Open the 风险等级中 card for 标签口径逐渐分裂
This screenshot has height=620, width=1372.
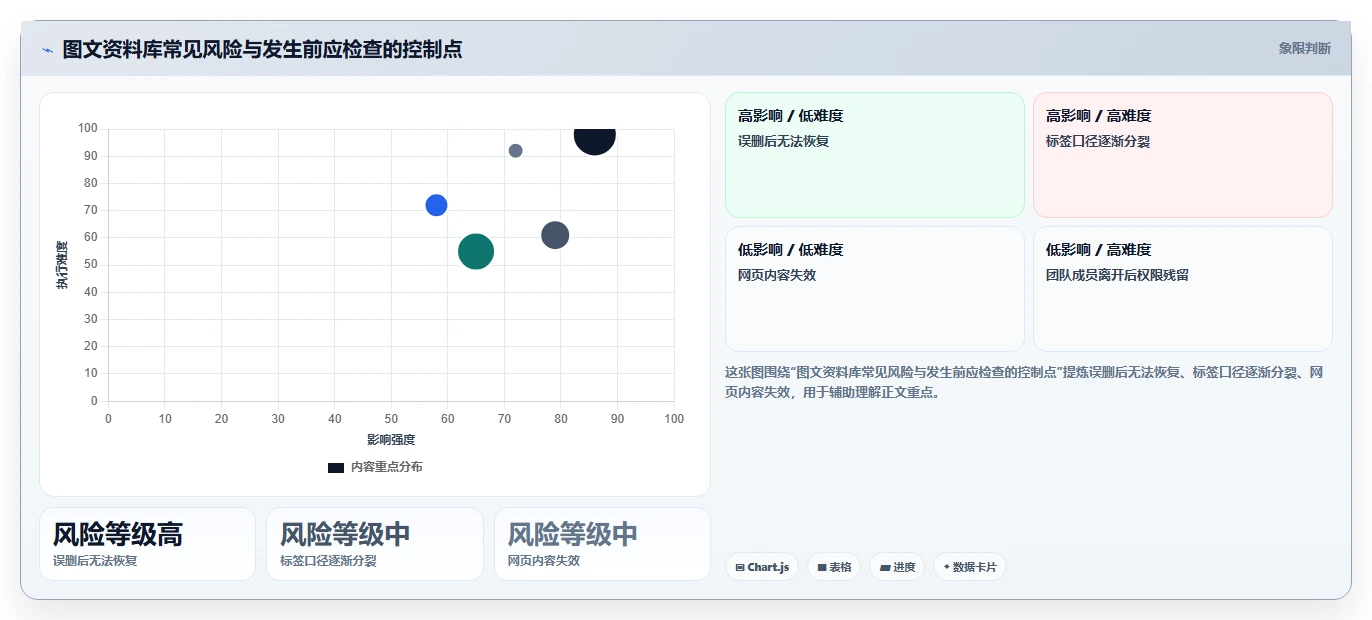(x=375, y=544)
